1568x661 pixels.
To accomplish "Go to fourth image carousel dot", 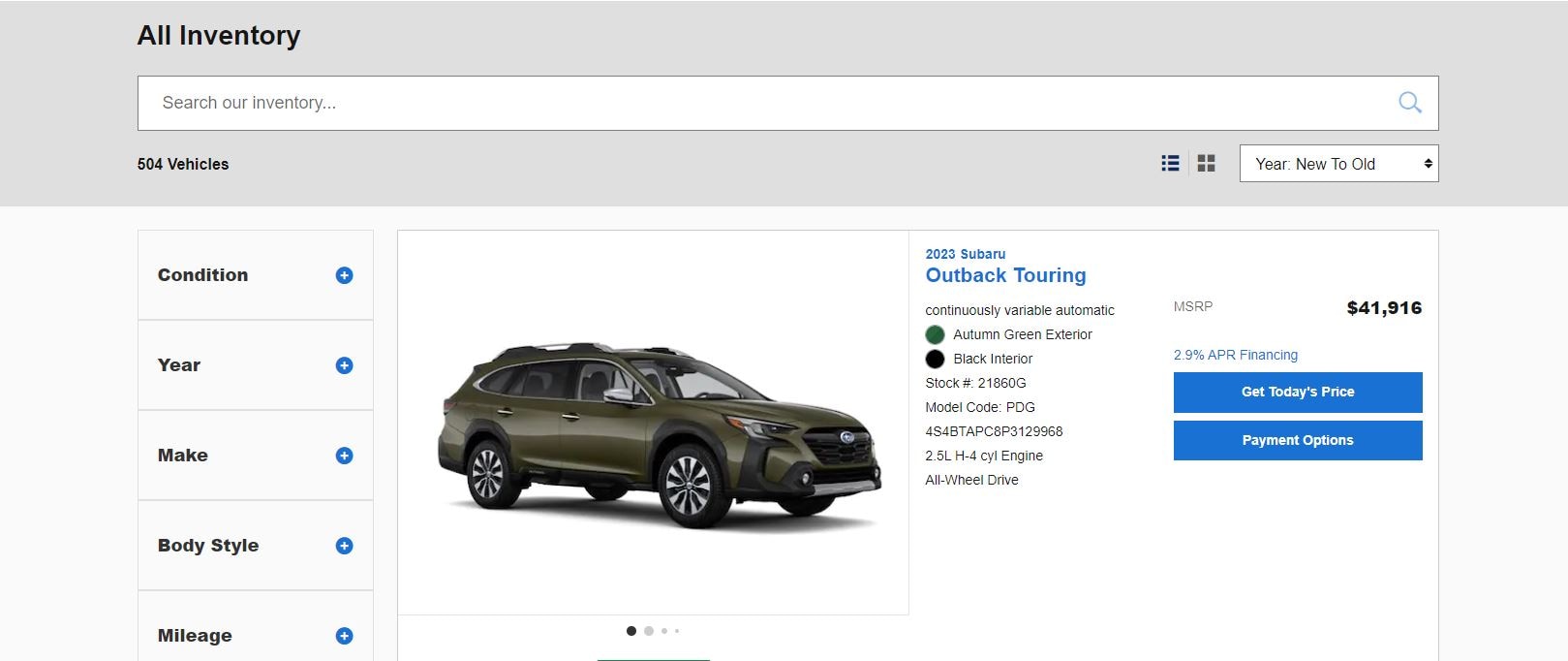I will click(677, 631).
